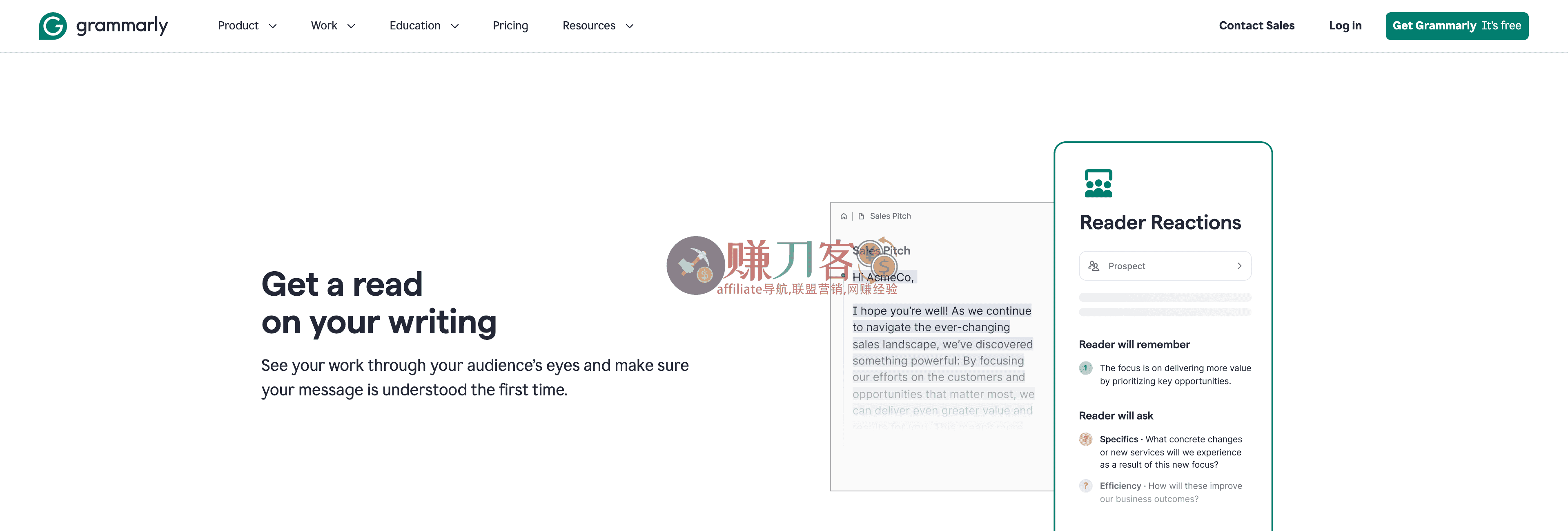Click the Log in link
Screen dimensions: 1568x531
(x=1345, y=26)
